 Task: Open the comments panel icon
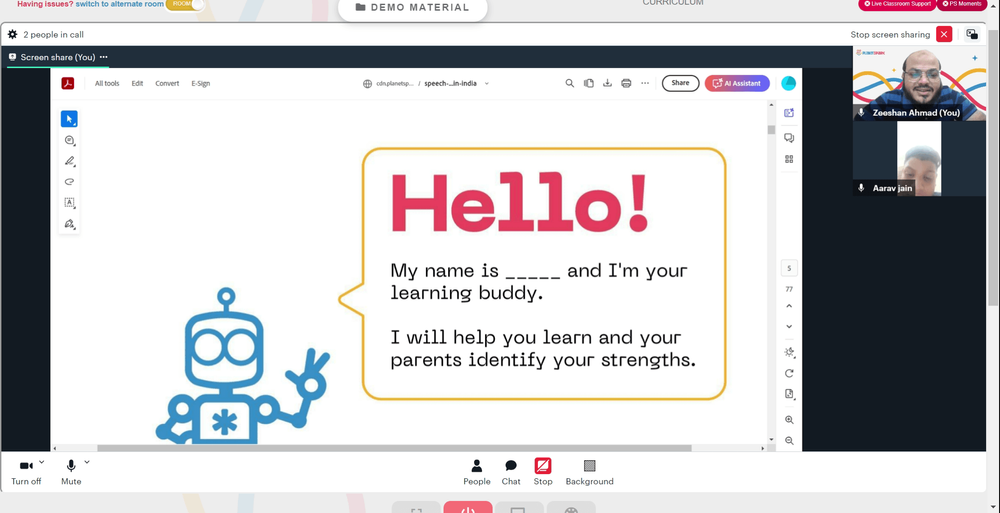pos(789,138)
